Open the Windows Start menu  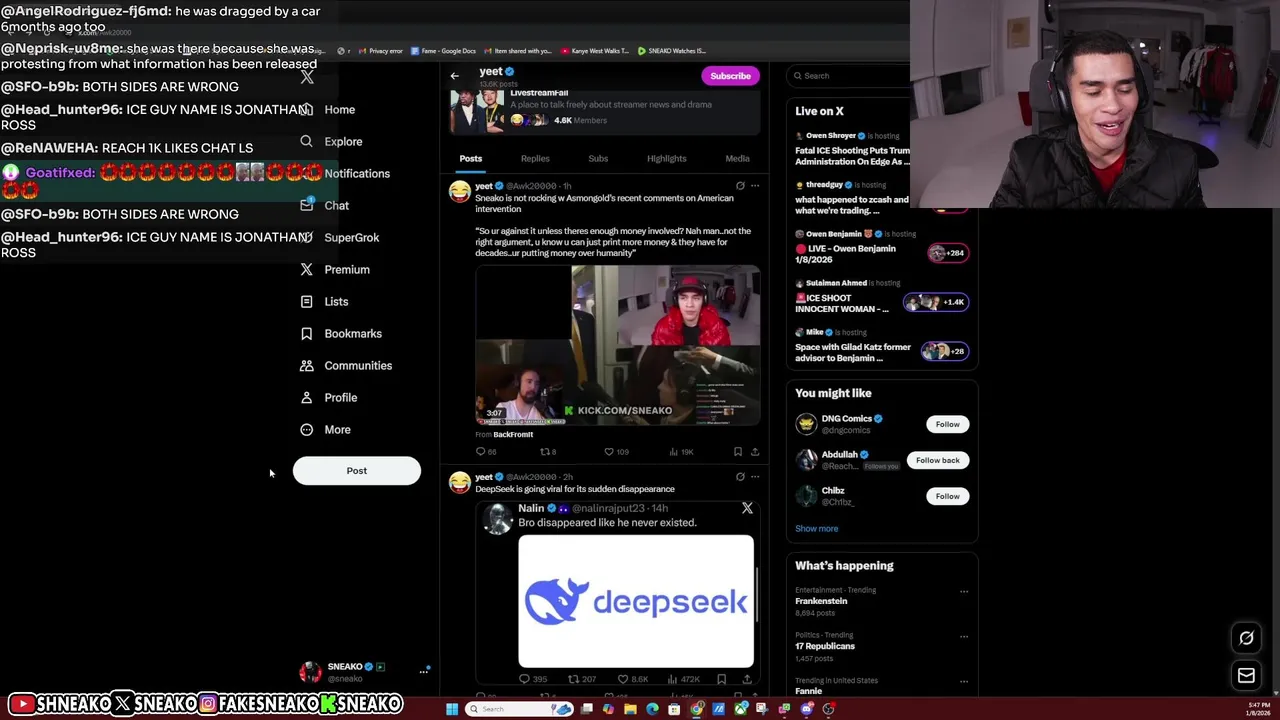tap(452, 709)
